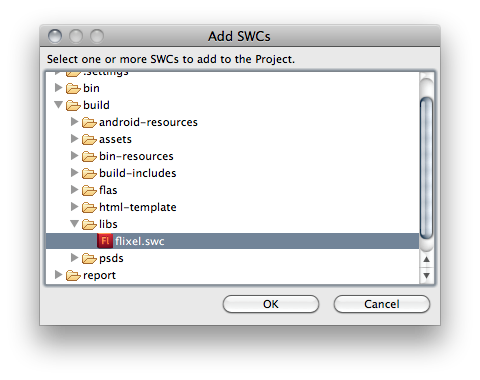480x380 pixels.
Task: Confirm selection with OK button
Action: point(271,304)
